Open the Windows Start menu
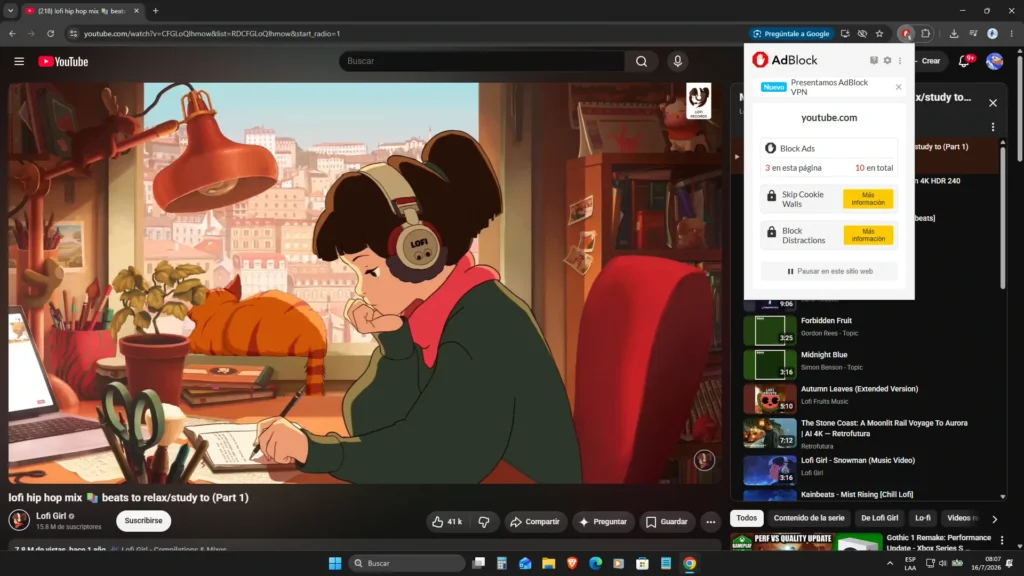Viewport: 1024px width, 576px height. pos(335,563)
